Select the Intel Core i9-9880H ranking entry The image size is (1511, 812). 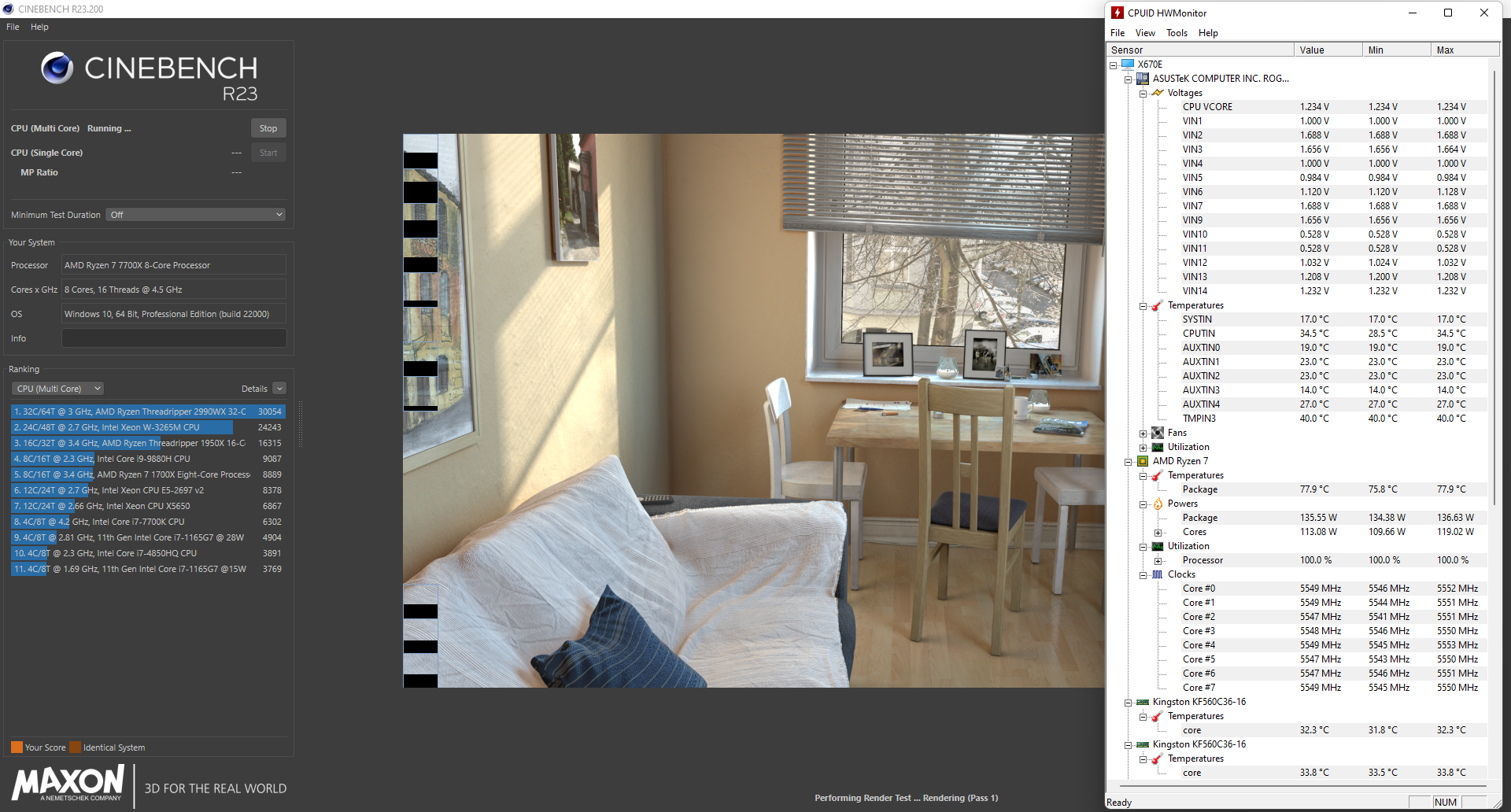pyautogui.click(x=147, y=459)
